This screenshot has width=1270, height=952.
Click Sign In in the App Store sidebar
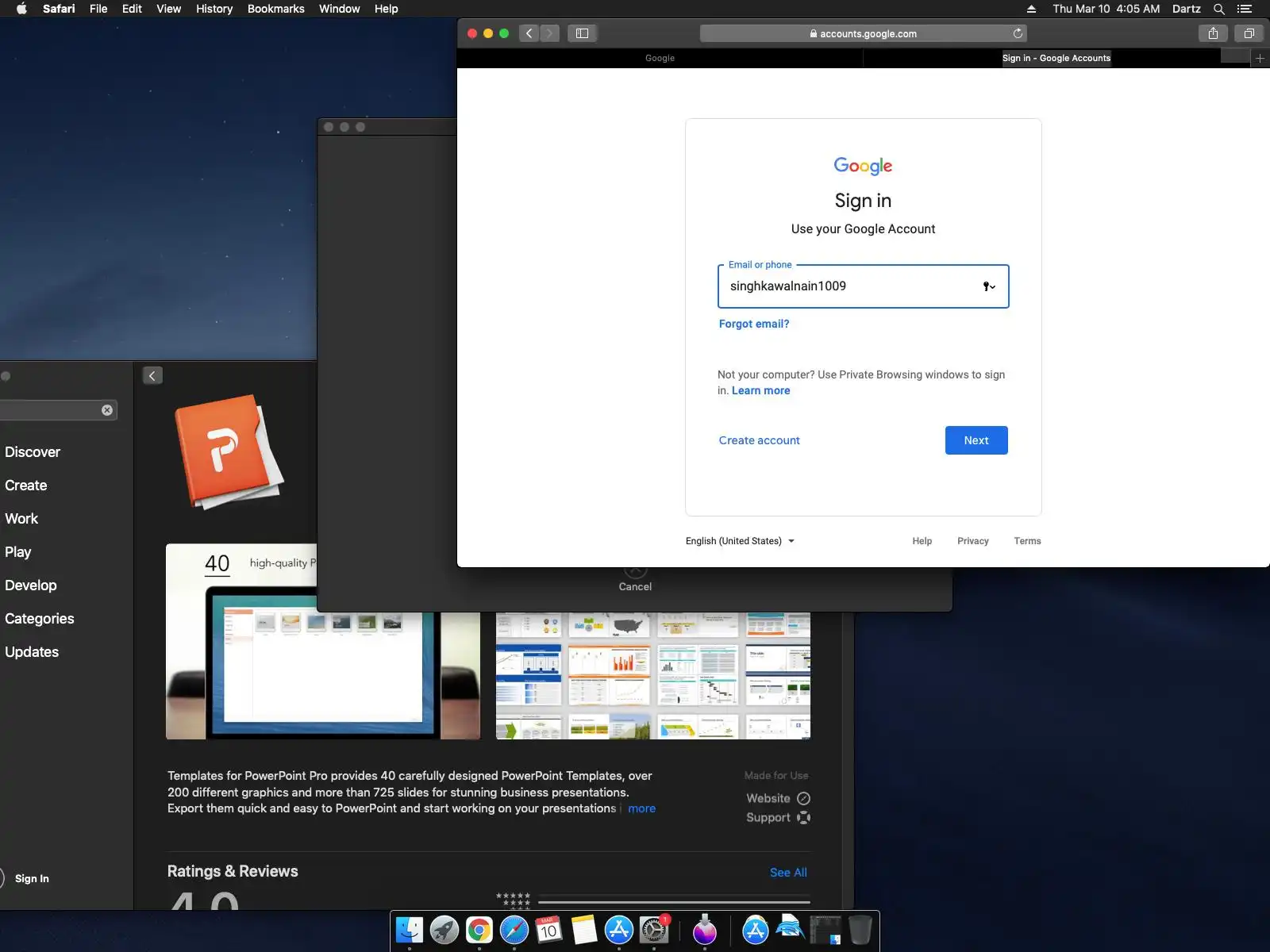point(32,878)
